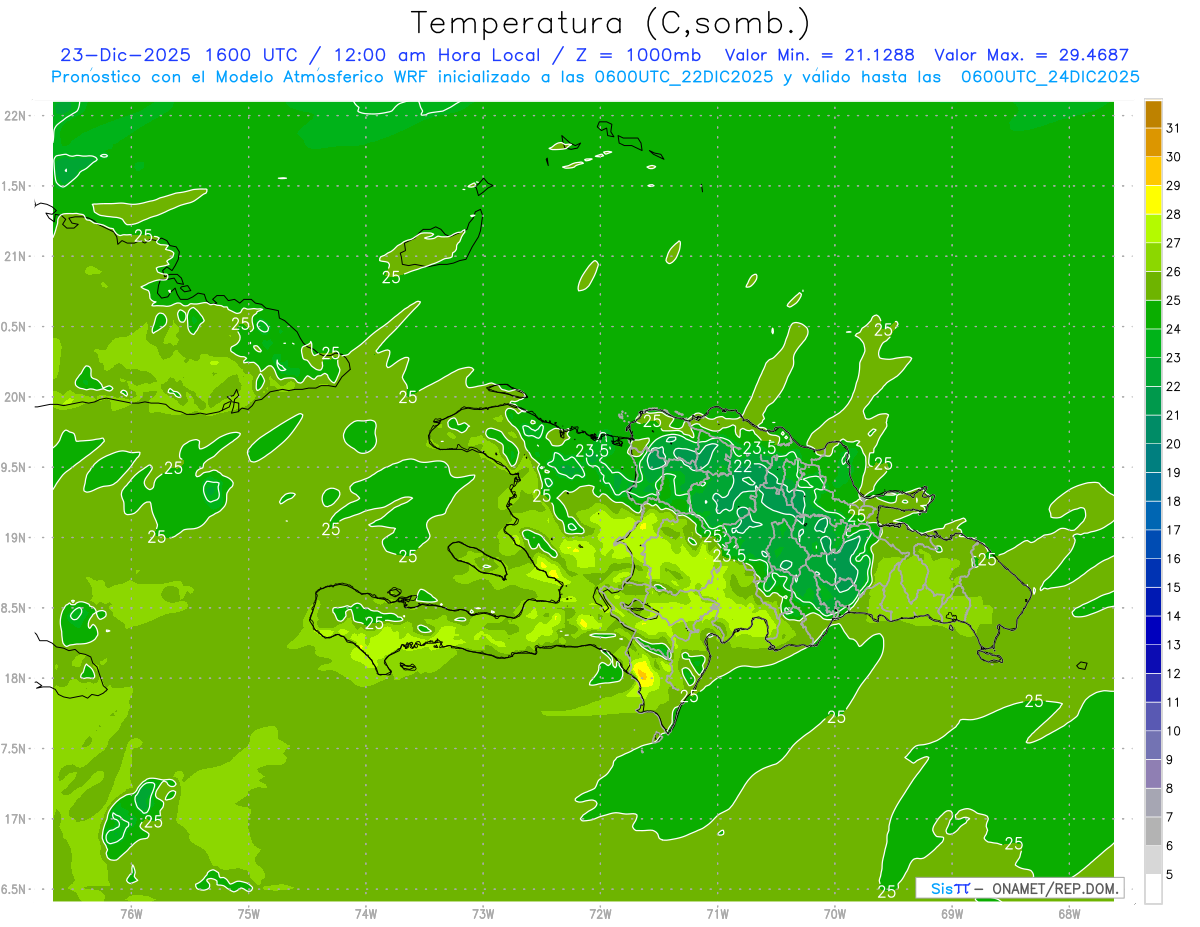Click the 20N latitude axis label
The image size is (1200, 927).
click(x=16, y=397)
